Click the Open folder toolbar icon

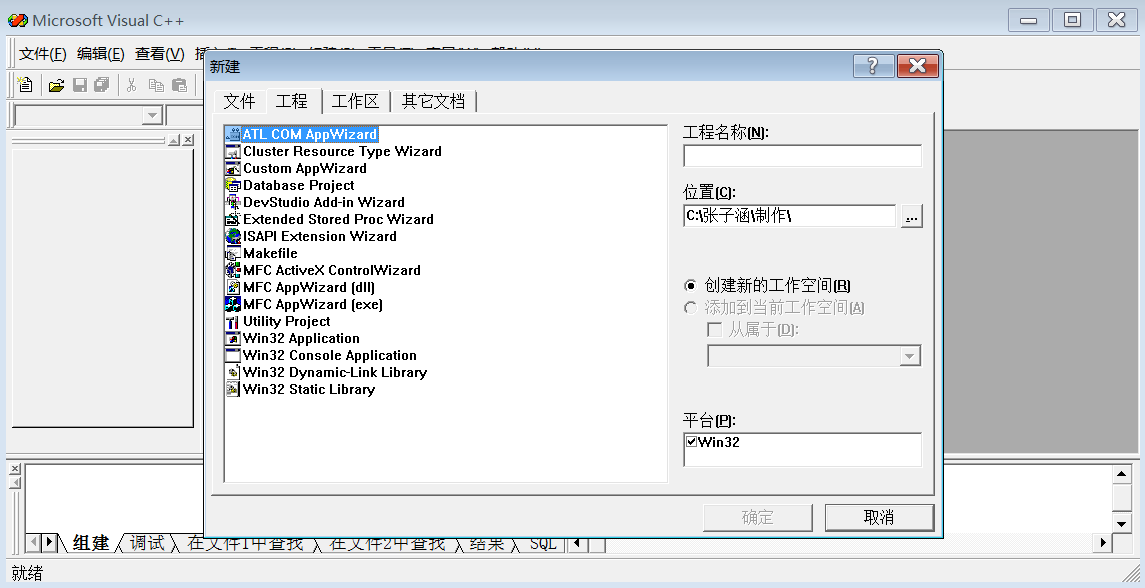tap(56, 85)
